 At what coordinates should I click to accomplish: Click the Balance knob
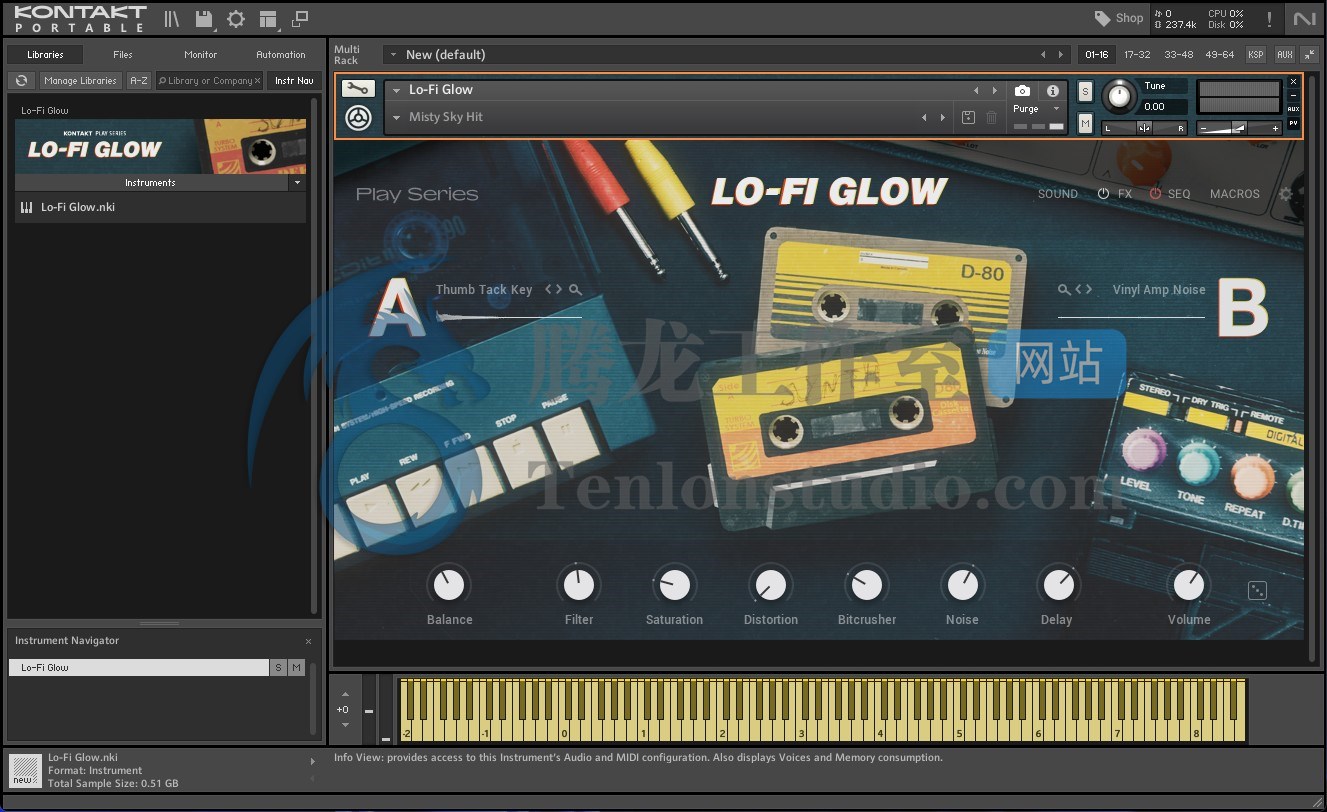pyautogui.click(x=449, y=584)
